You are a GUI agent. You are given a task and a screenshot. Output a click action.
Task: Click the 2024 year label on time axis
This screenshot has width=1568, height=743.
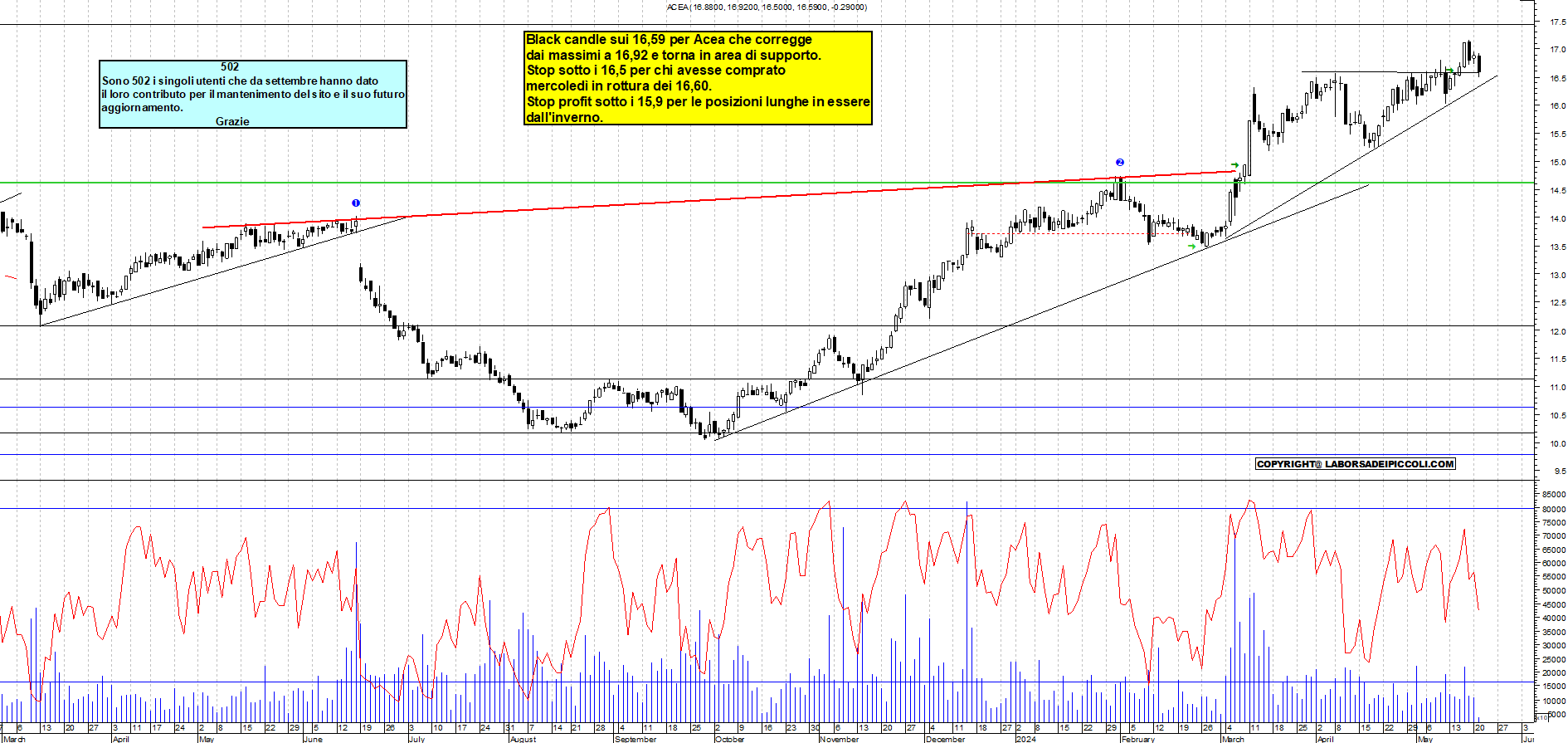pos(1025,739)
